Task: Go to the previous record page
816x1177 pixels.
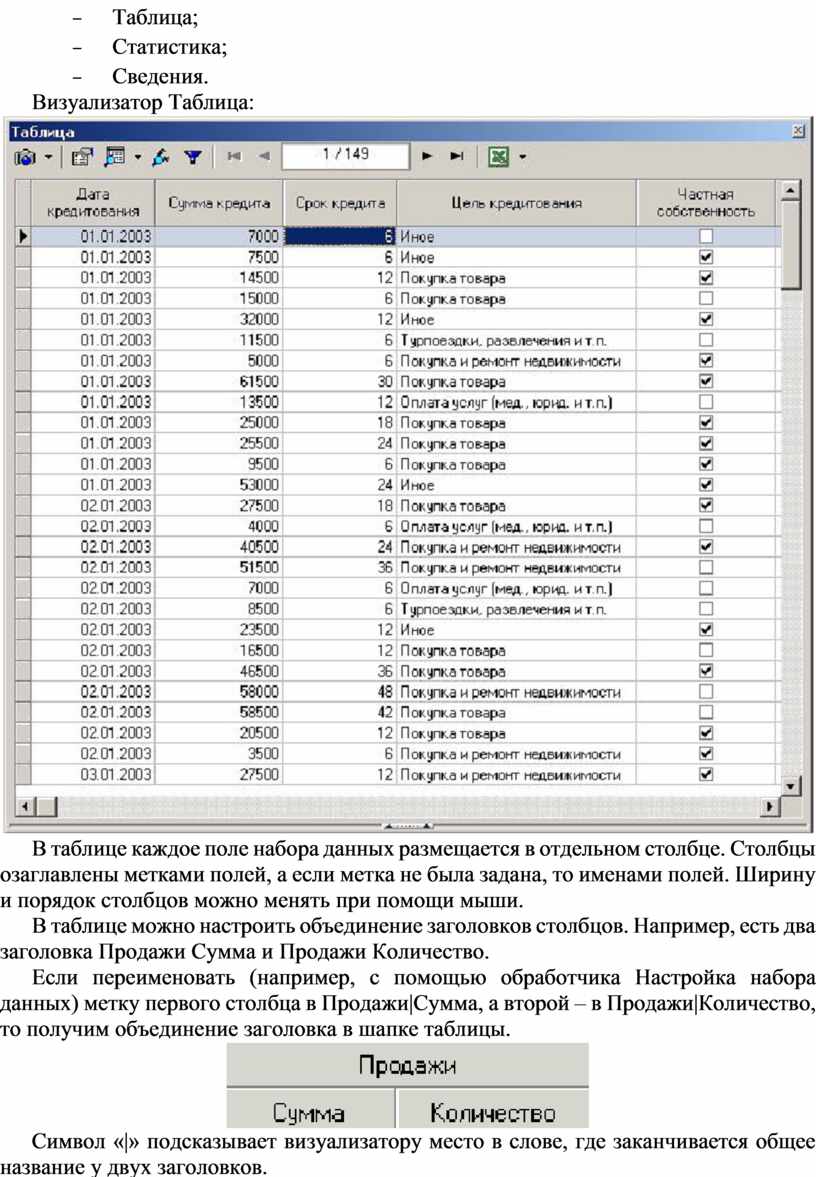Action: (263, 156)
